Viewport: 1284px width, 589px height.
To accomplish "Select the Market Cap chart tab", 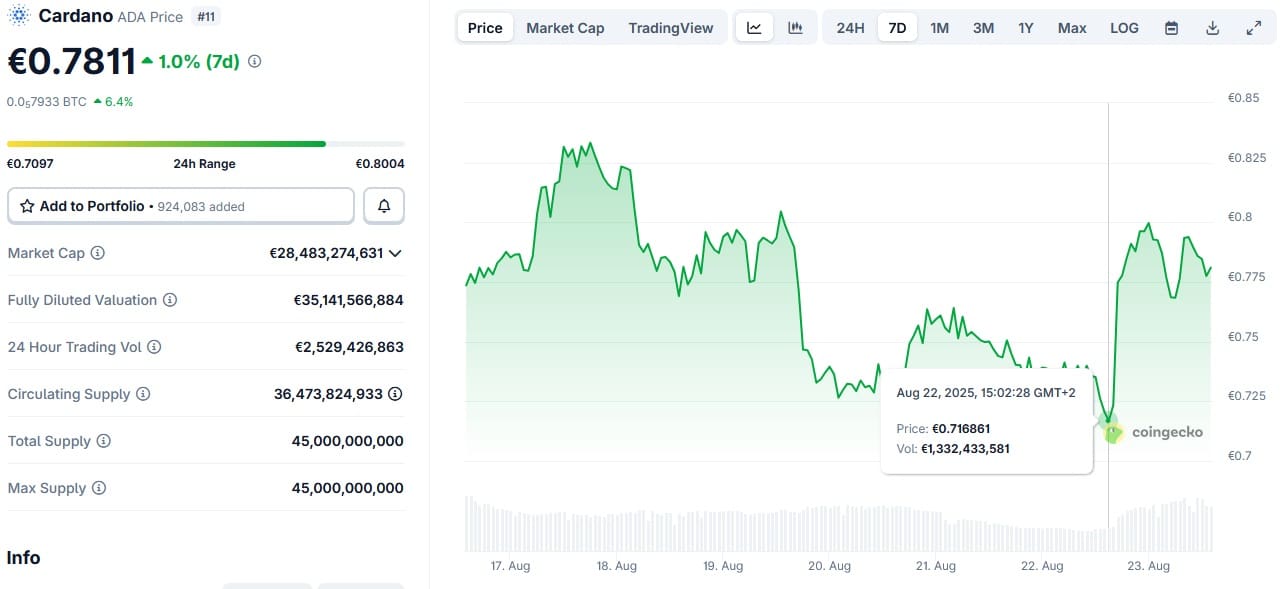I will 565,28.
